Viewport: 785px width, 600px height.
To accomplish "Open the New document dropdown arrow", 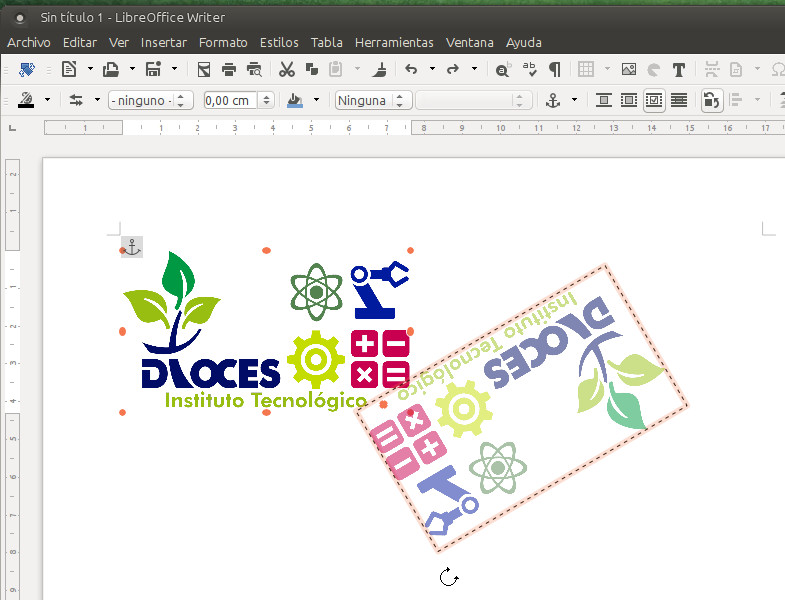I will coord(90,69).
